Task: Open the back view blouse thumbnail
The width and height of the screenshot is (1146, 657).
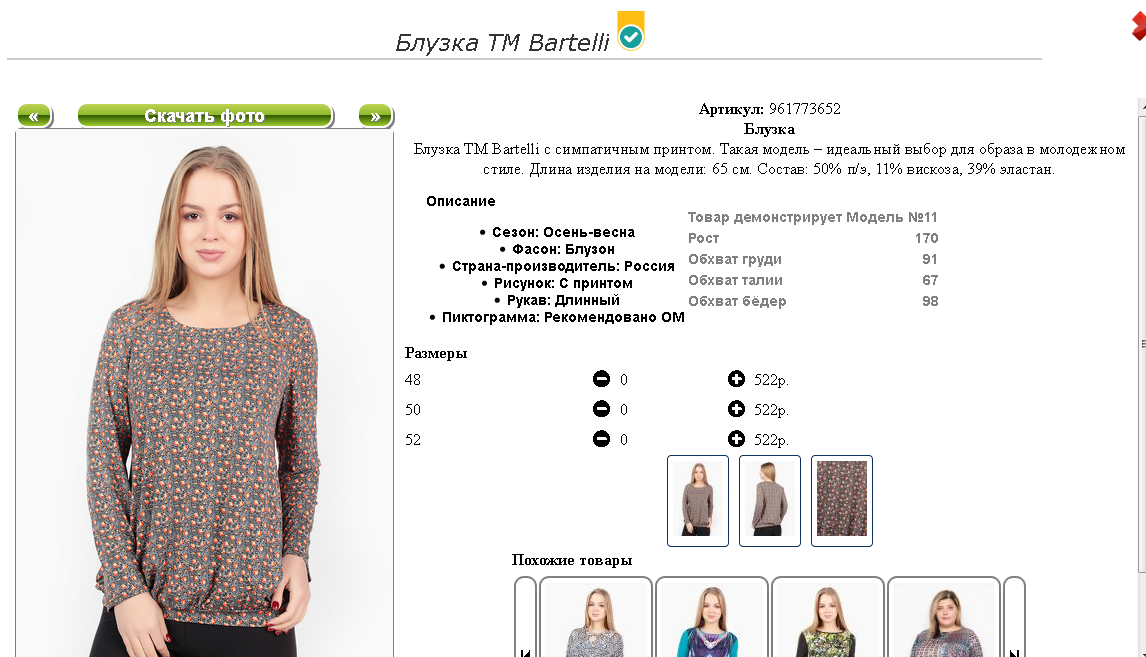Action: (770, 501)
